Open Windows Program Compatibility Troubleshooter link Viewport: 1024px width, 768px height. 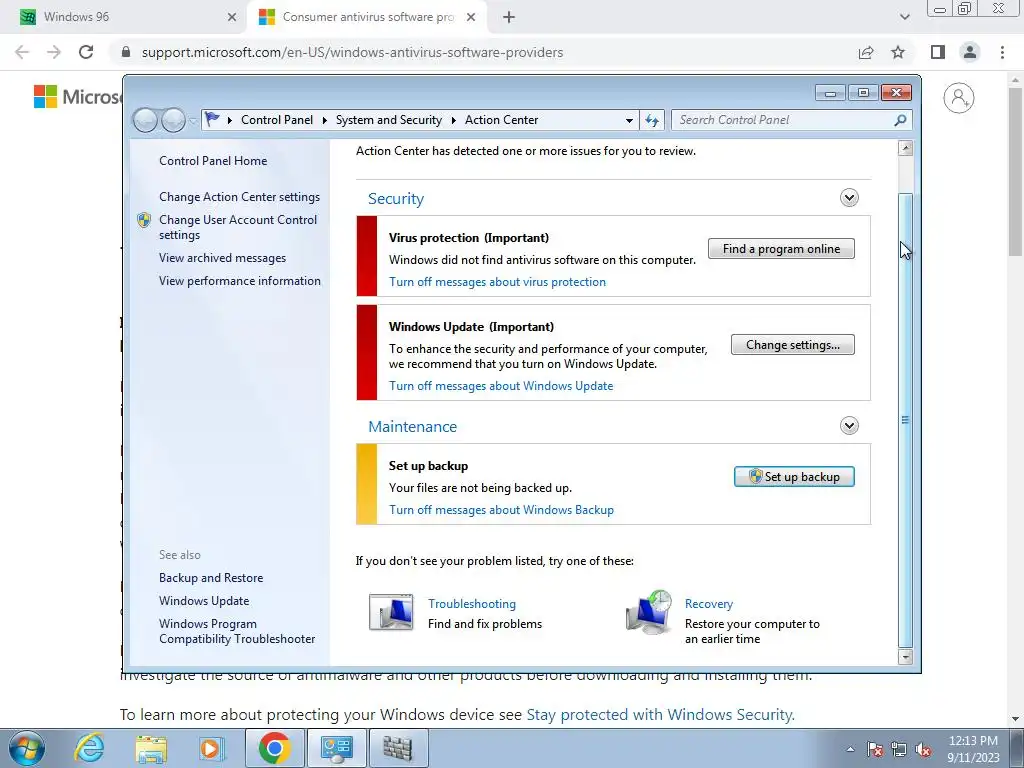point(237,632)
